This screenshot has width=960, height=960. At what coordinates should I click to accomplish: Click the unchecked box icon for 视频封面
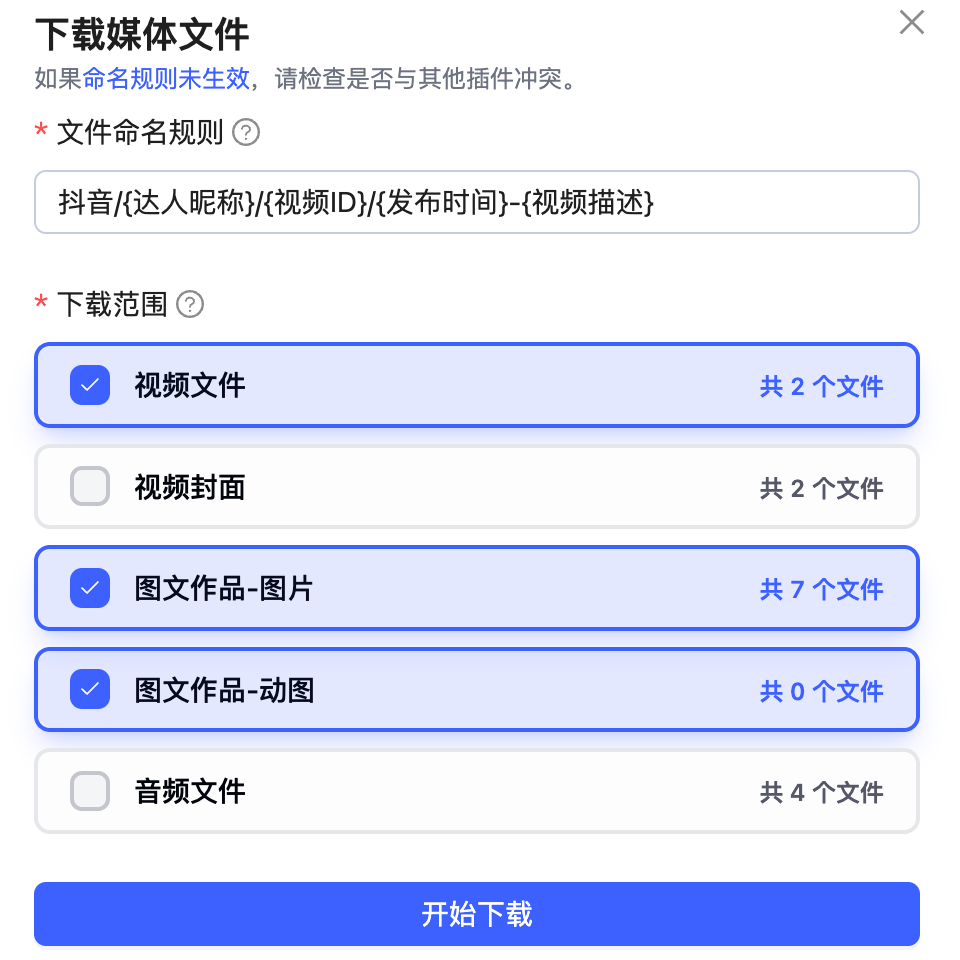[89, 487]
